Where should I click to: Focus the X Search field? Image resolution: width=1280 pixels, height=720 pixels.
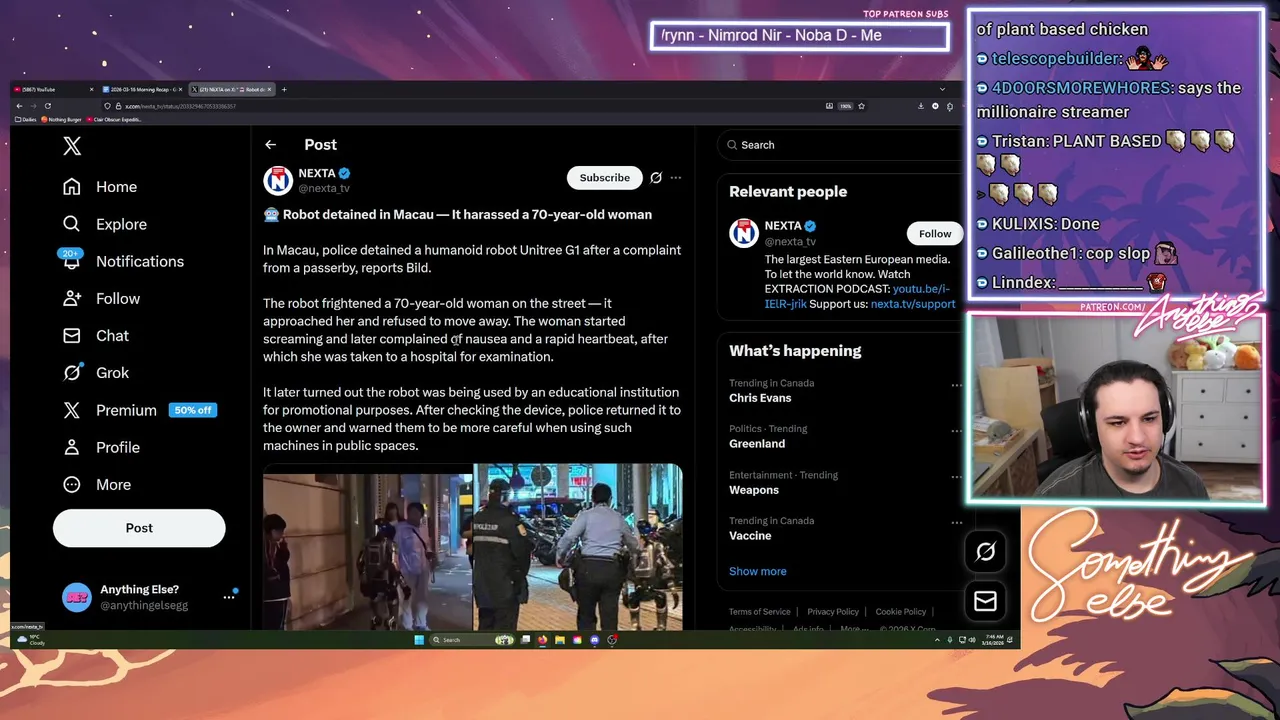point(840,145)
